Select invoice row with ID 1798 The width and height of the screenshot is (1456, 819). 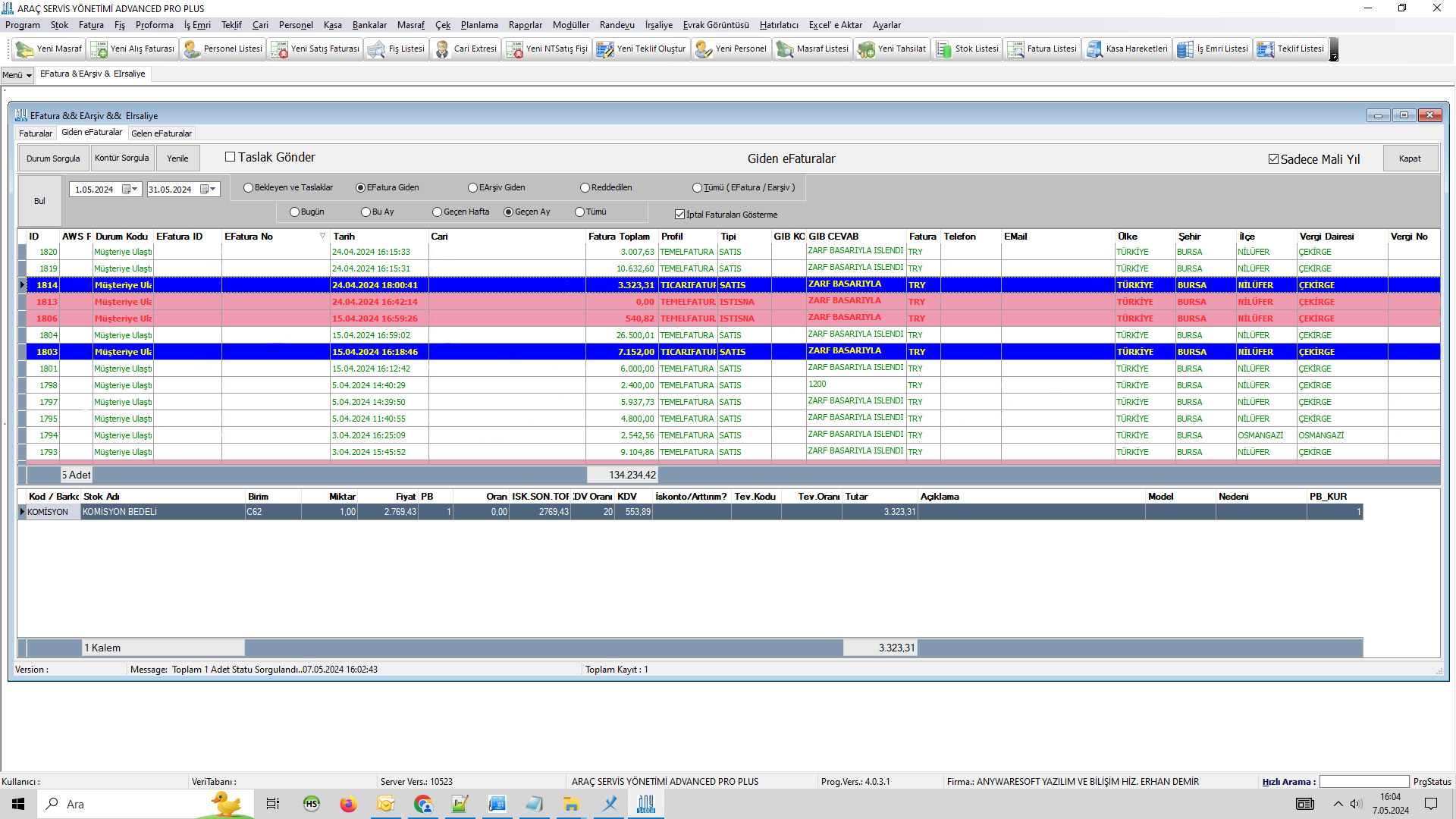(x=728, y=385)
